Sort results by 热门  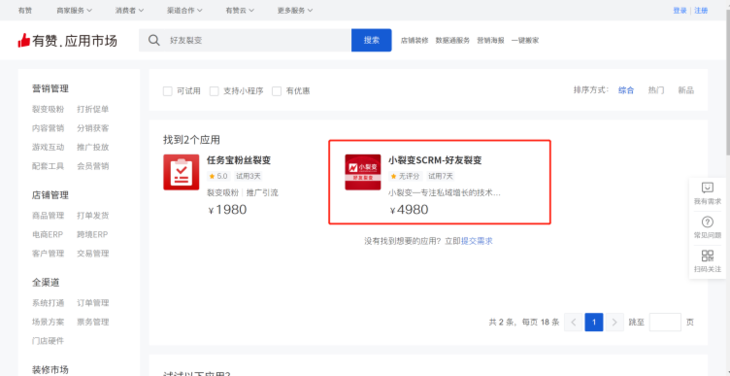pyautogui.click(x=656, y=90)
